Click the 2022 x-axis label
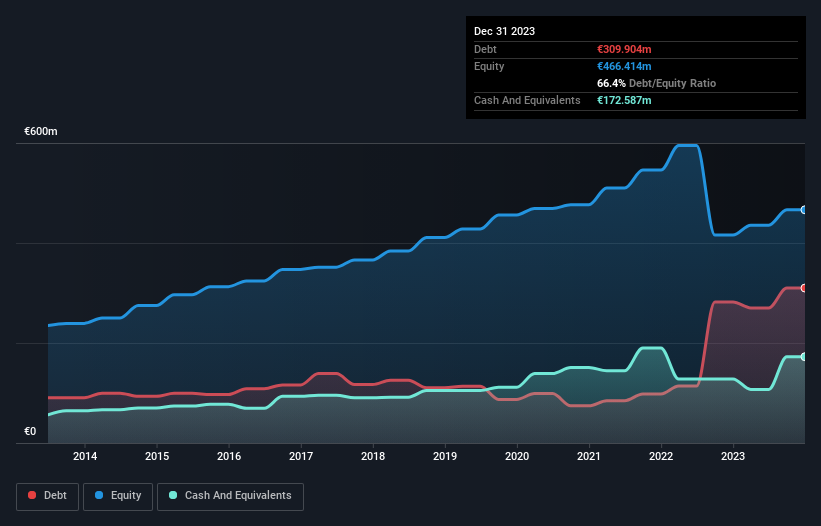Image resolution: width=821 pixels, height=526 pixels. point(661,456)
